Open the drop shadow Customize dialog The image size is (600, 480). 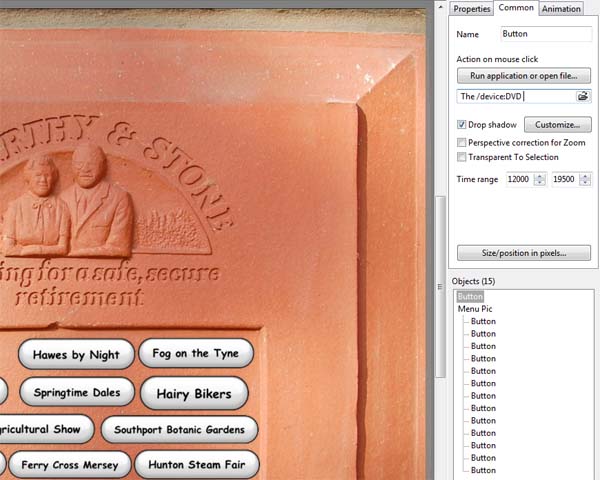coord(557,125)
